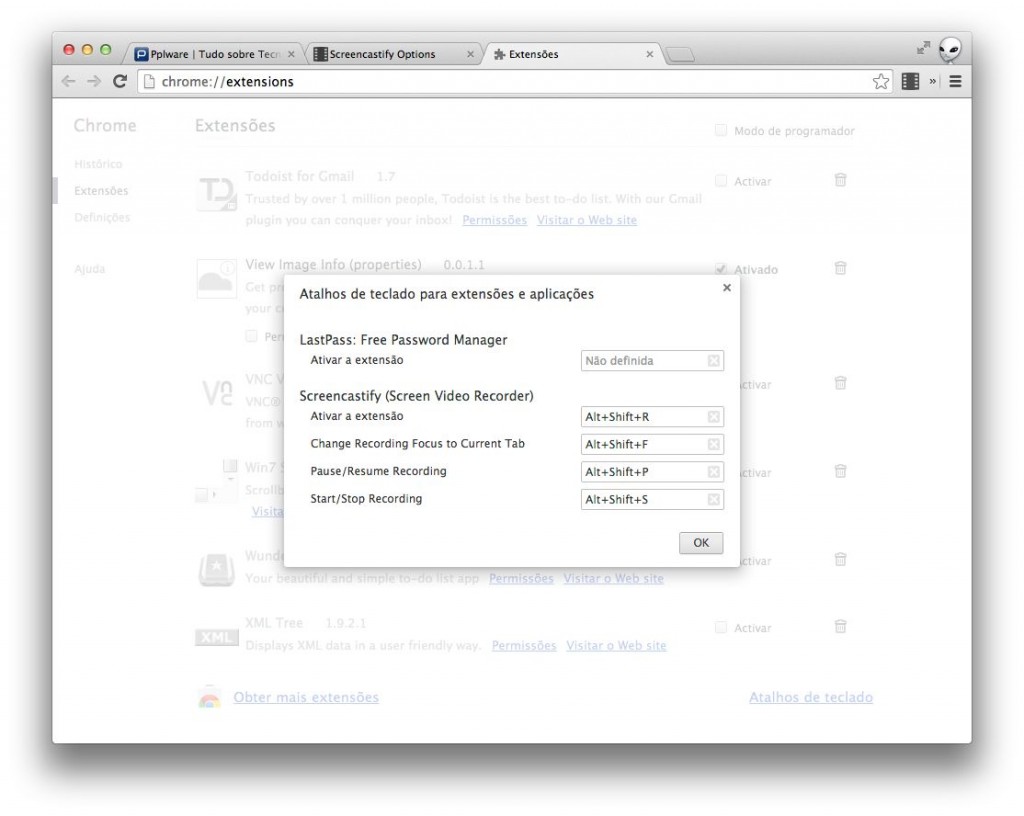The width and height of the screenshot is (1024, 816).
Task: Click the alien profile avatar icon
Action: (950, 50)
